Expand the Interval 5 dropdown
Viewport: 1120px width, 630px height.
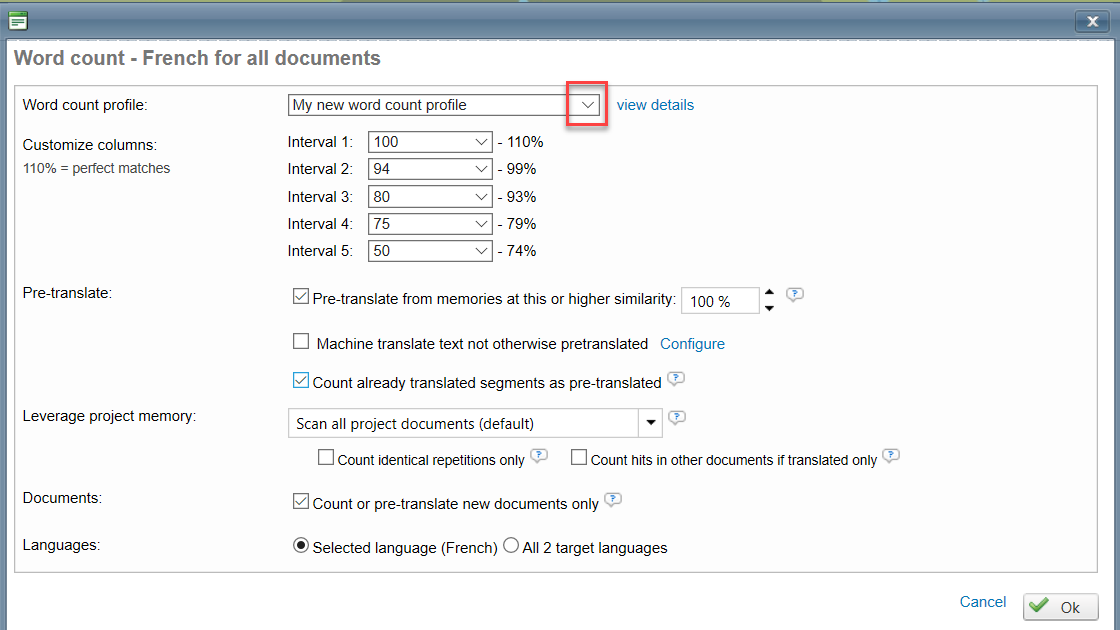tap(482, 251)
